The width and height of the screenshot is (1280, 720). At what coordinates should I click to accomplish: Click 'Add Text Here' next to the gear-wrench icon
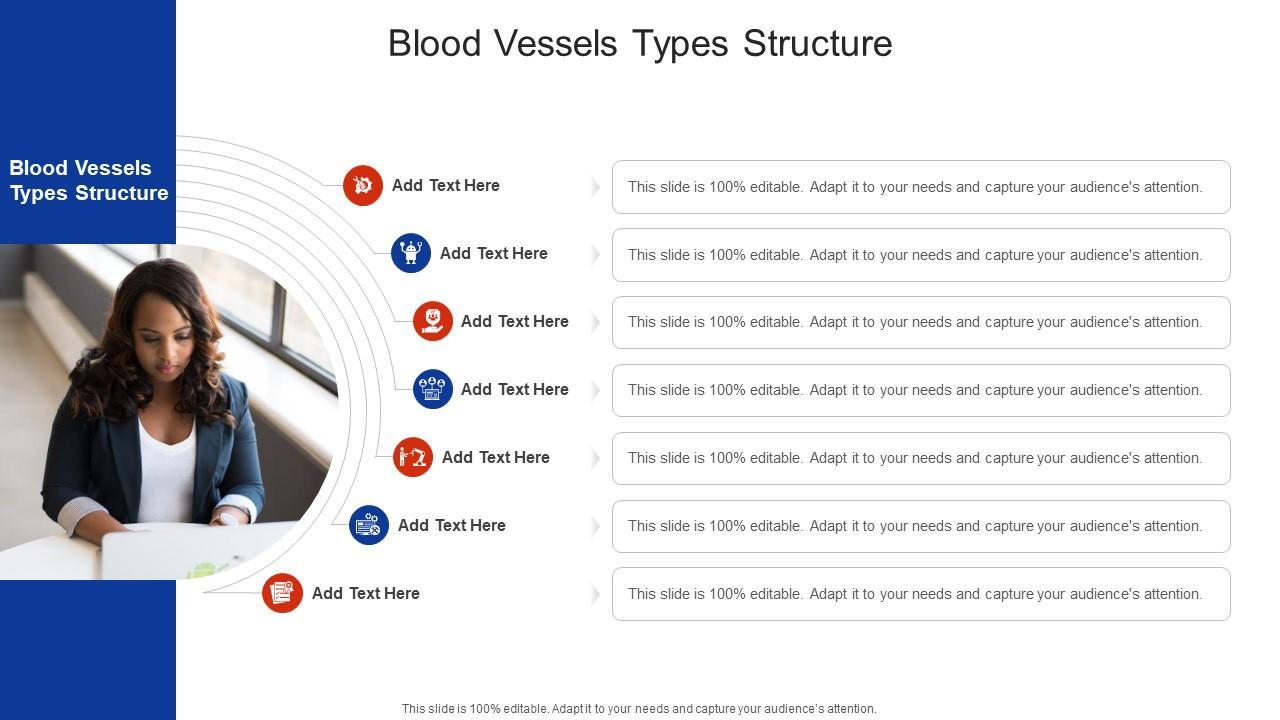click(445, 186)
